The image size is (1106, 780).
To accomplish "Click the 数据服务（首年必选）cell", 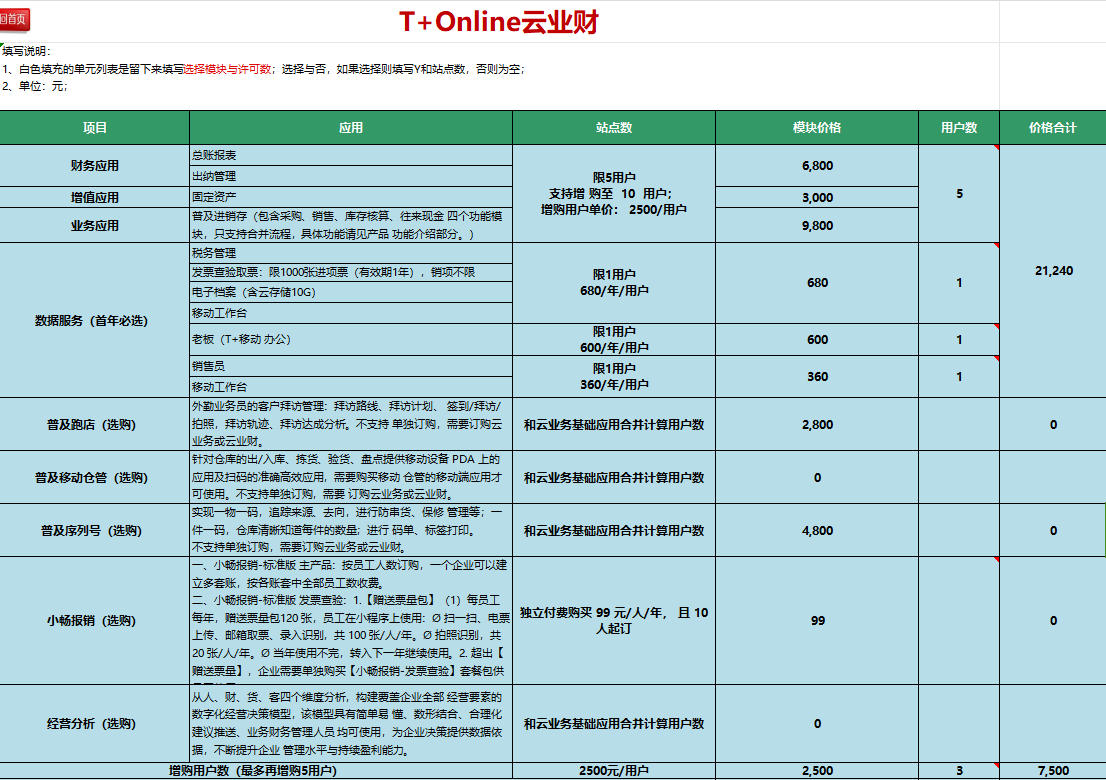I will click(95, 320).
